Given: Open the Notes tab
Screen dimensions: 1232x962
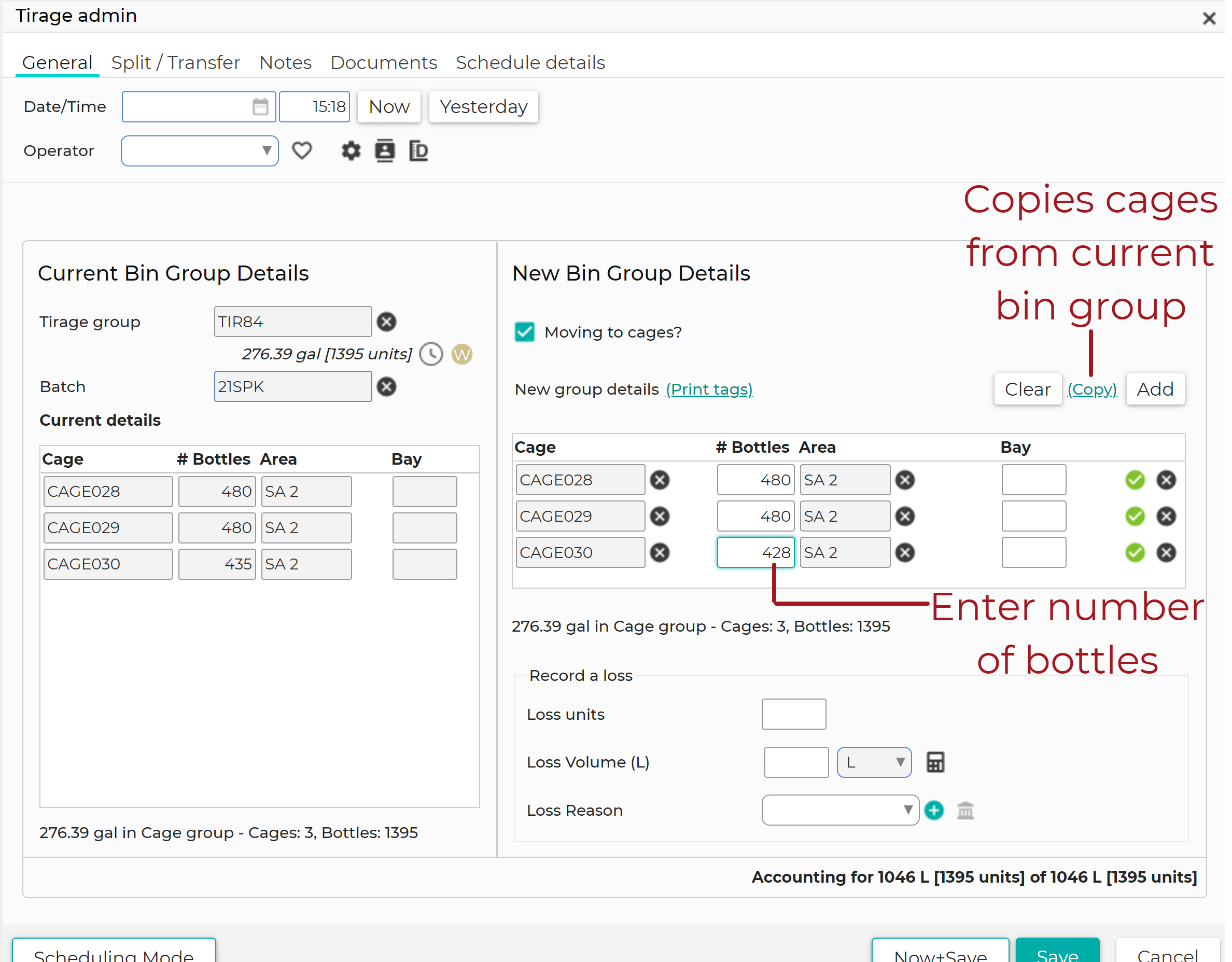Looking at the screenshot, I should coord(286,63).
